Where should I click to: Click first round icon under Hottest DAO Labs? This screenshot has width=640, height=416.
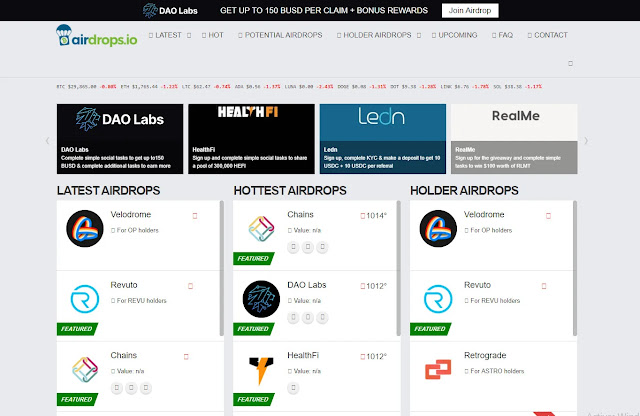pos(293,317)
